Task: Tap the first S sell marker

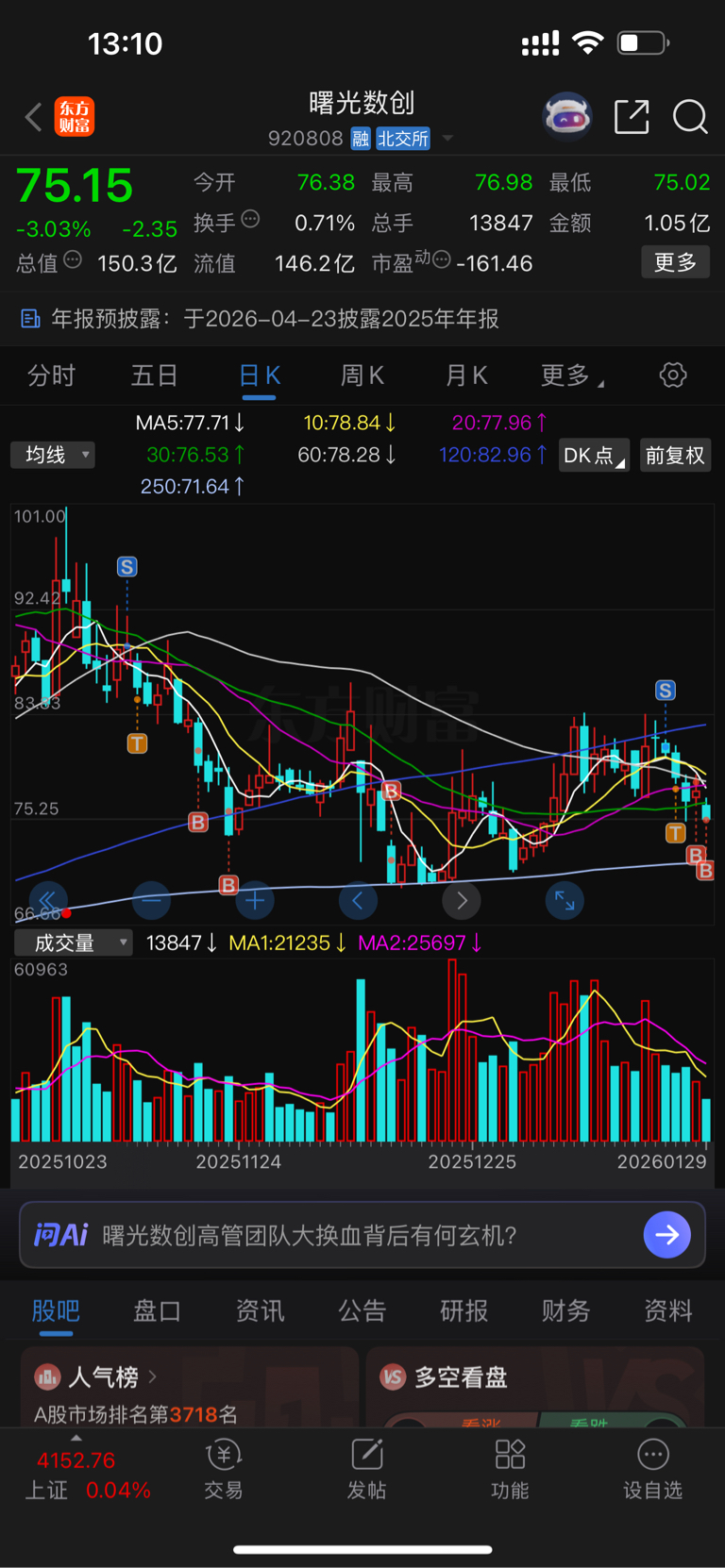Action: click(x=126, y=567)
